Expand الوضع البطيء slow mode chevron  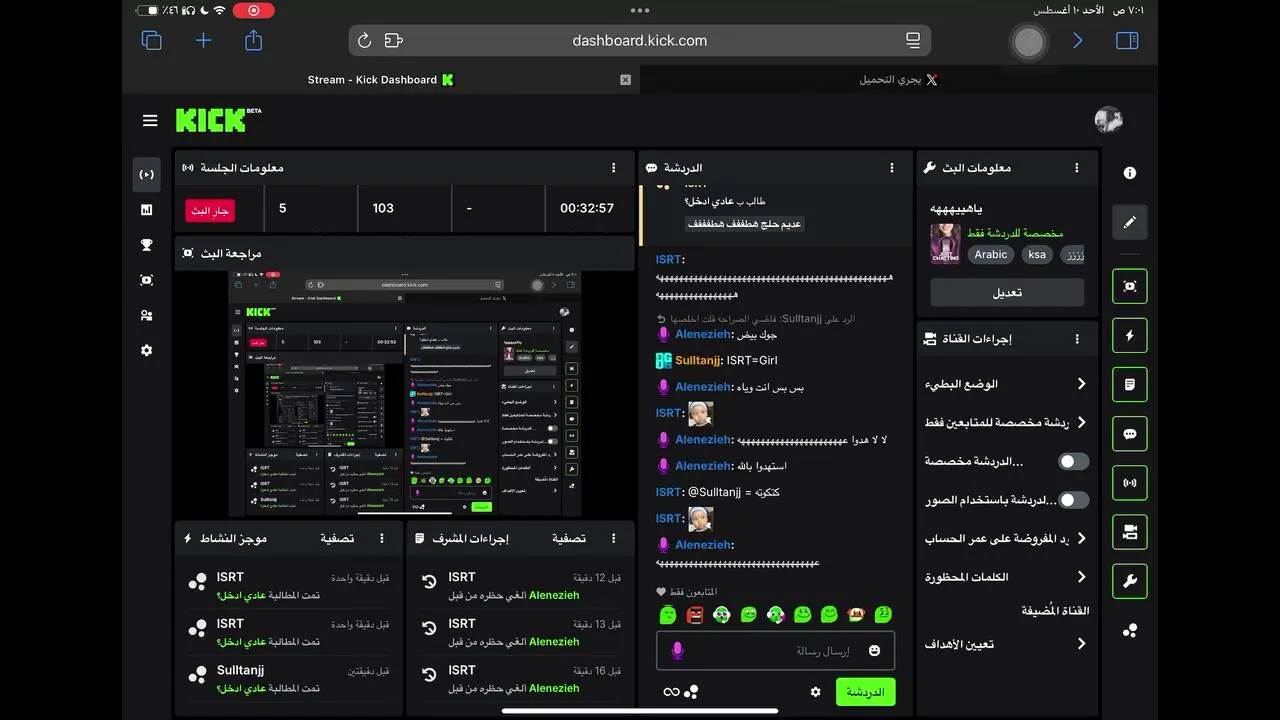(x=1081, y=384)
